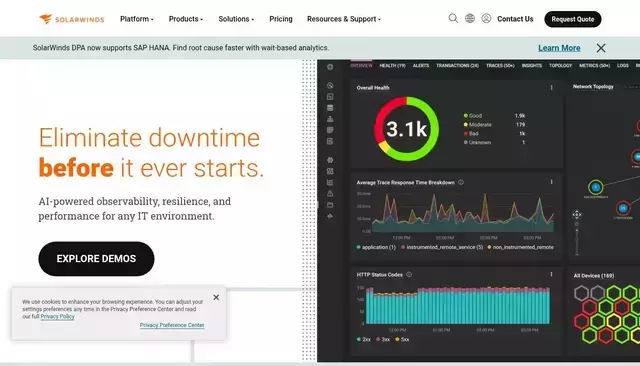
Task: Click the info icon beside HTTP Status Codes
Action: (409, 275)
